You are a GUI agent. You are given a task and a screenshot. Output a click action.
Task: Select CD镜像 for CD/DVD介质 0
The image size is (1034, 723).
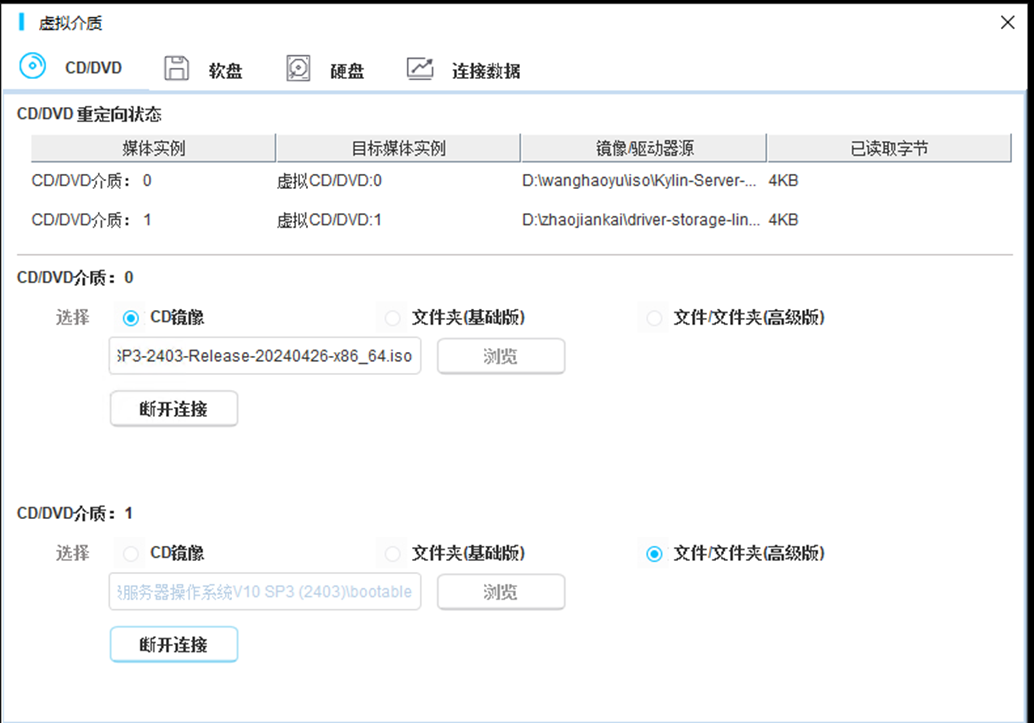131,318
